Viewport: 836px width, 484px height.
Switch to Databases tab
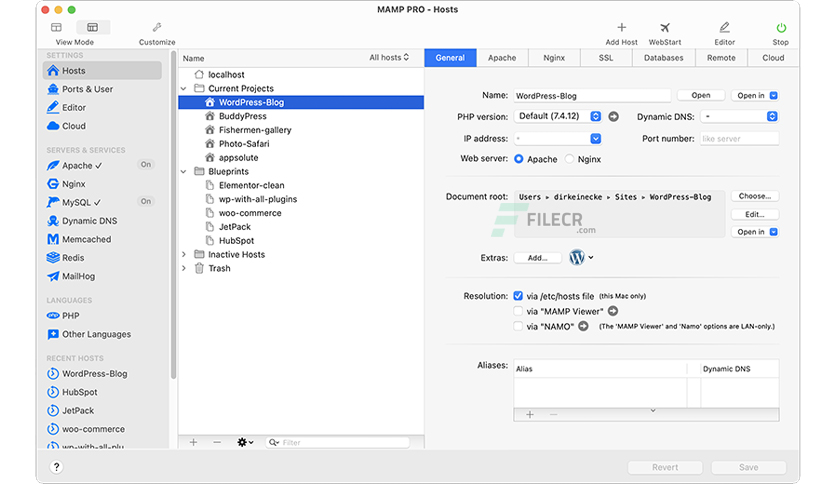(x=664, y=58)
